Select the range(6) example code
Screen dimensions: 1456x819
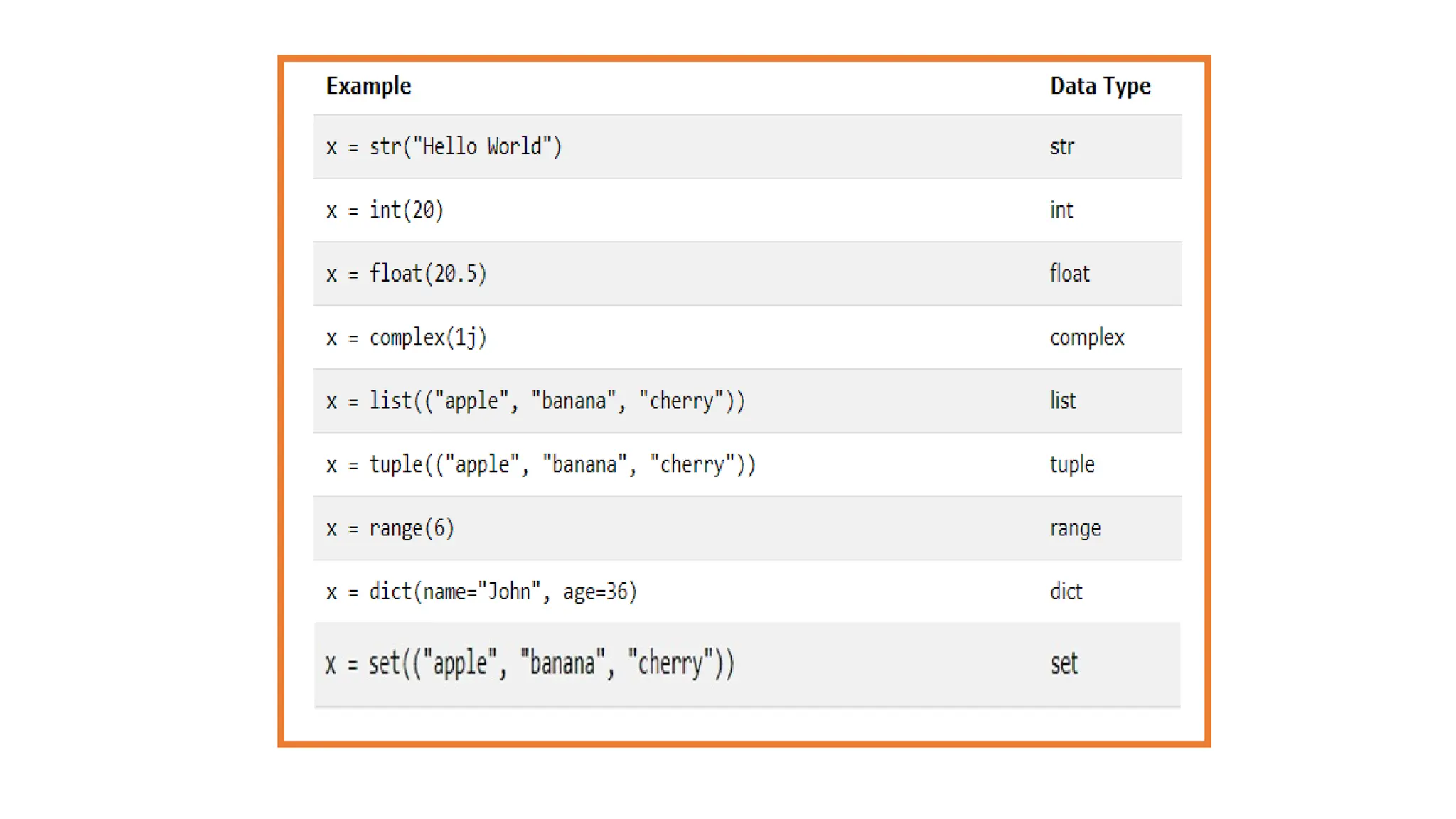tap(390, 528)
